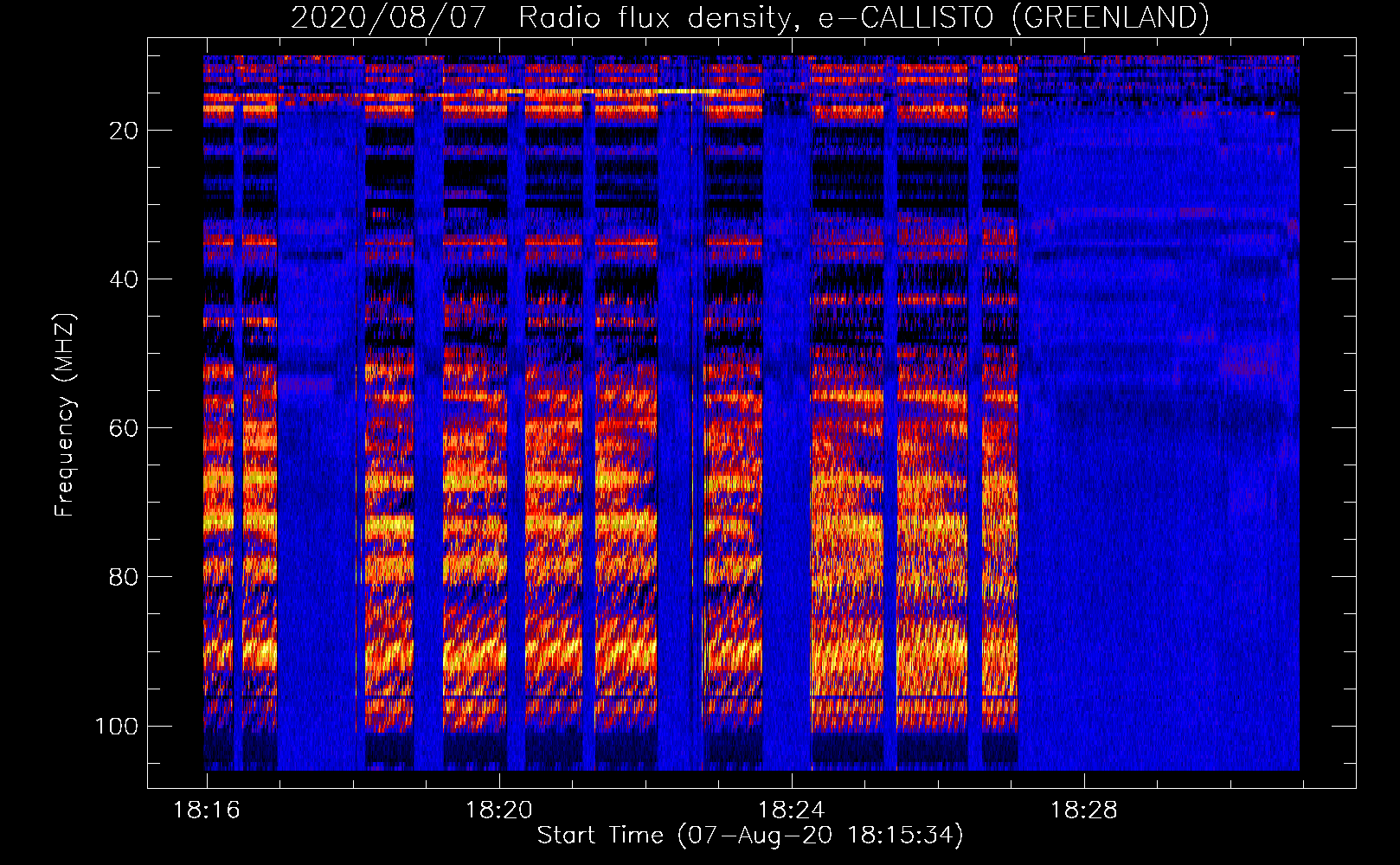
Task: Click the 18:16 time tick label
Action: point(207,811)
